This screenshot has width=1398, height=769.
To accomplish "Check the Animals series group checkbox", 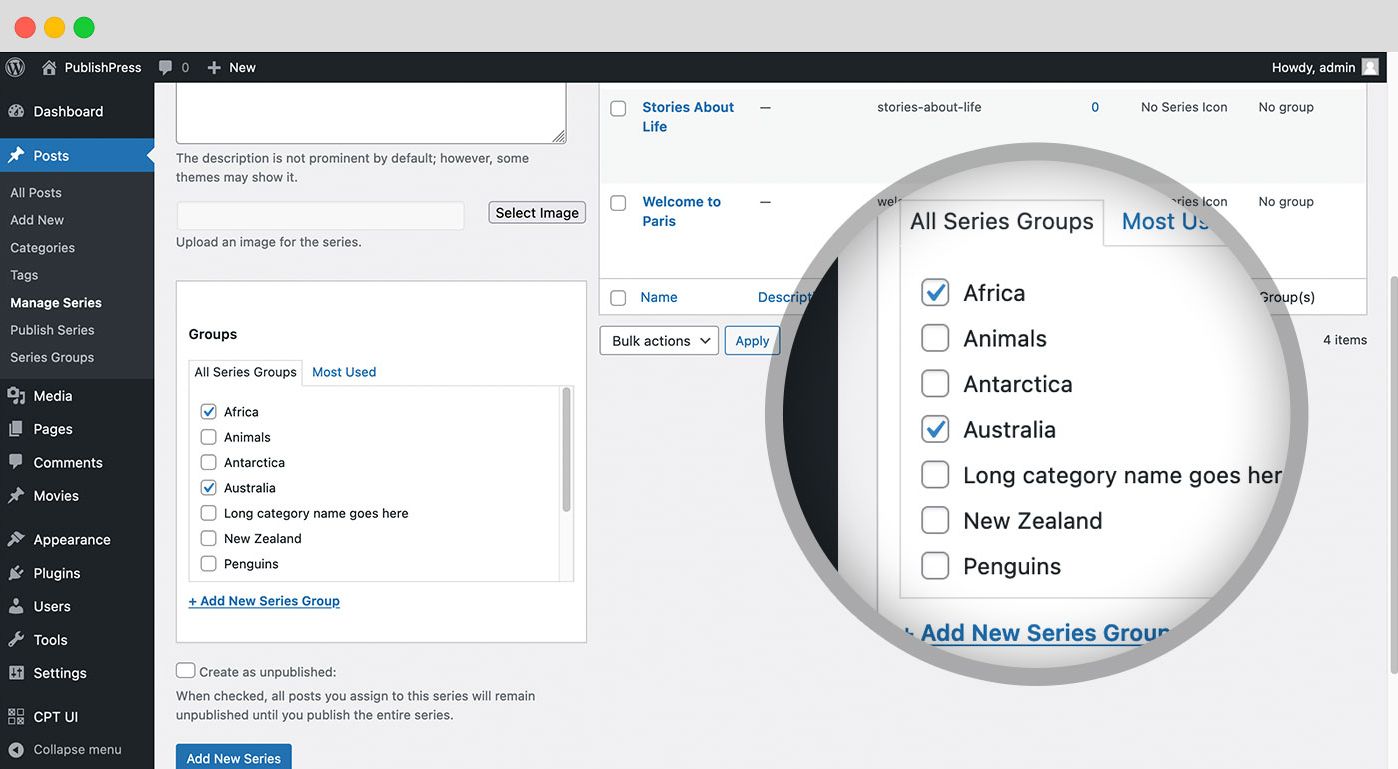I will [208, 436].
